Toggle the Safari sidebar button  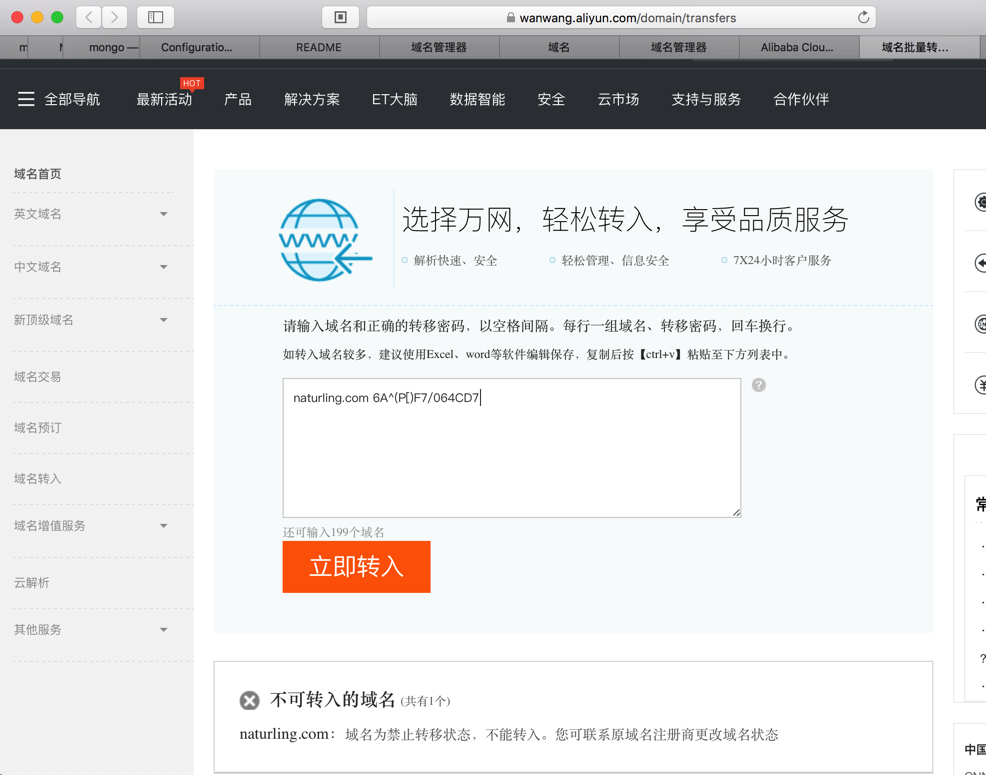click(155, 17)
